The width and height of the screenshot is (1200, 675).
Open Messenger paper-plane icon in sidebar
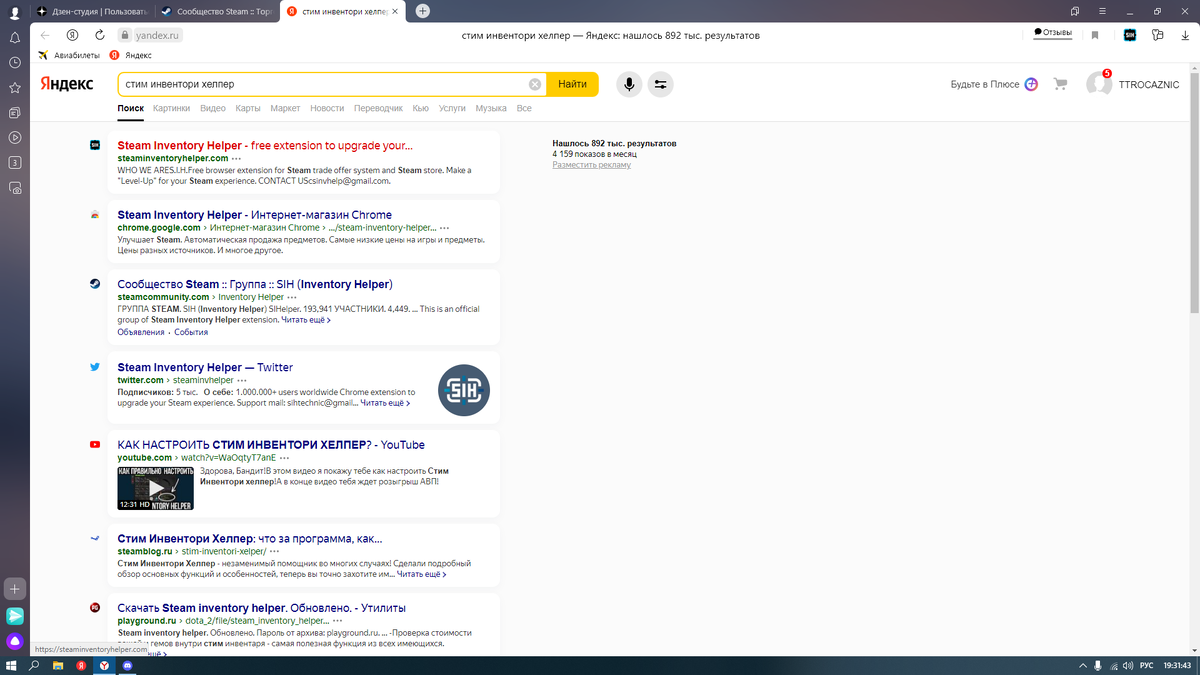(15, 616)
